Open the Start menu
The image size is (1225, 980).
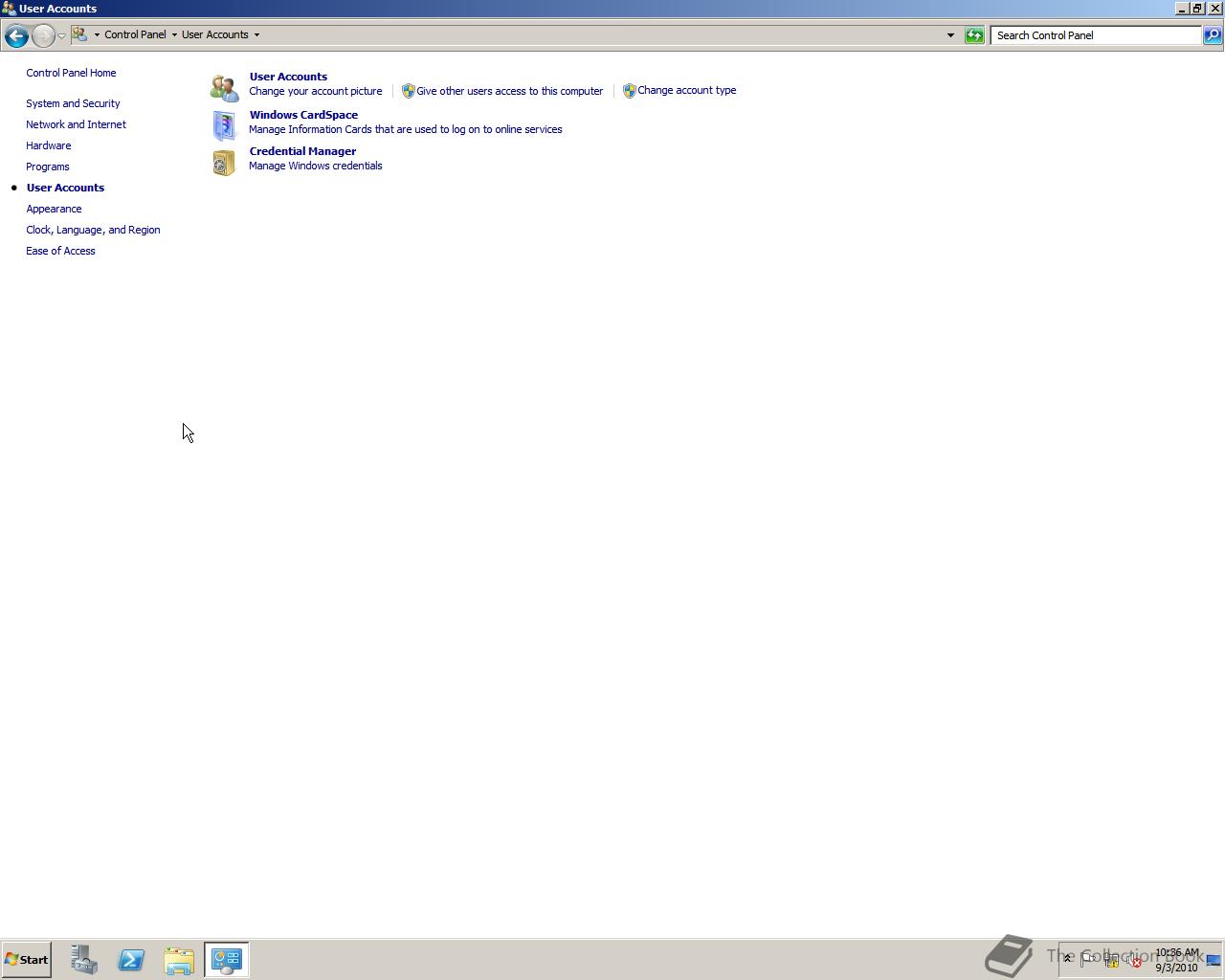pos(27,960)
